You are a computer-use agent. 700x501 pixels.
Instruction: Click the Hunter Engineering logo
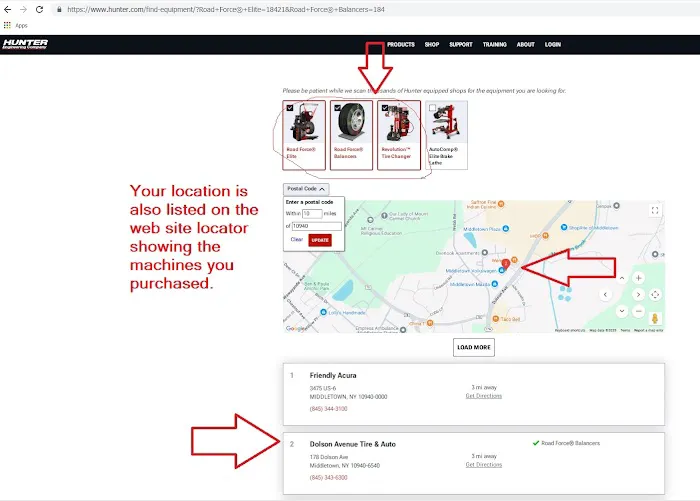[25, 44]
